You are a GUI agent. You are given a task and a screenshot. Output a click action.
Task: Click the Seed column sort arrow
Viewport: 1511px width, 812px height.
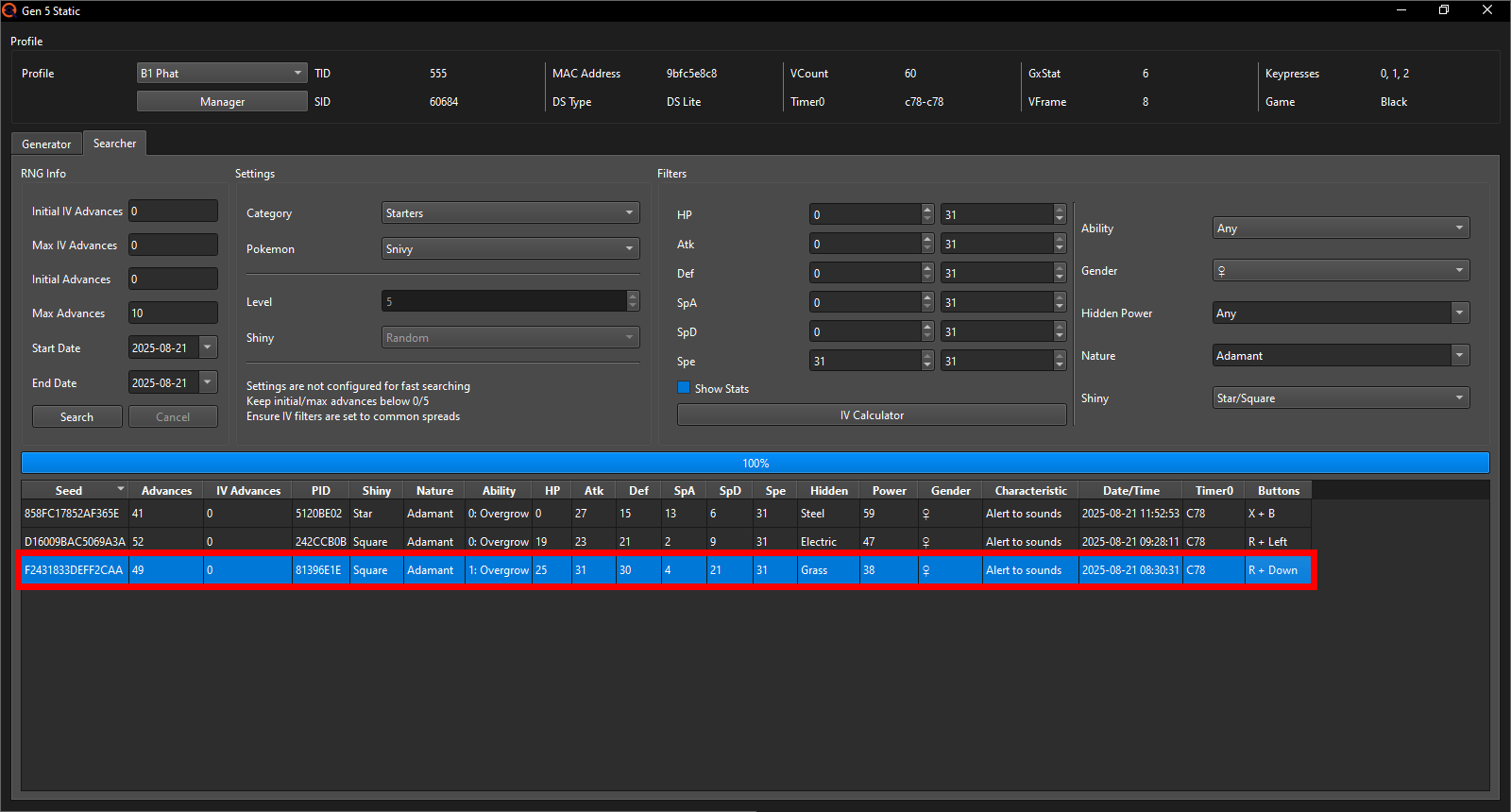click(120, 489)
